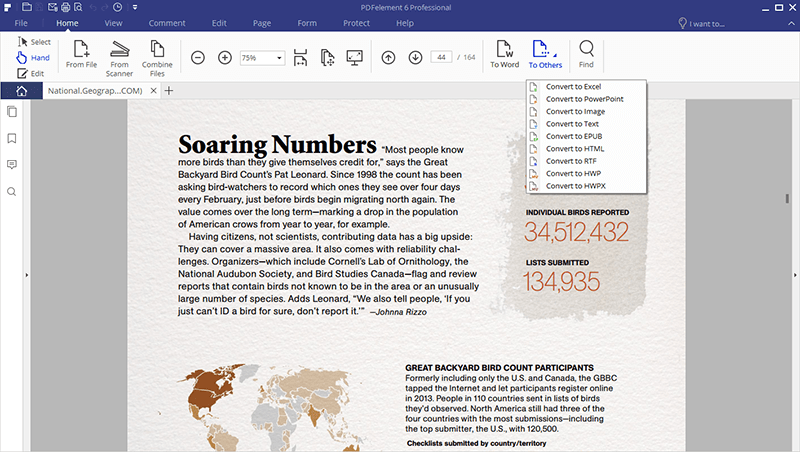
Task: Collapse the ribbon with the chevron arrow
Action: 791,23
